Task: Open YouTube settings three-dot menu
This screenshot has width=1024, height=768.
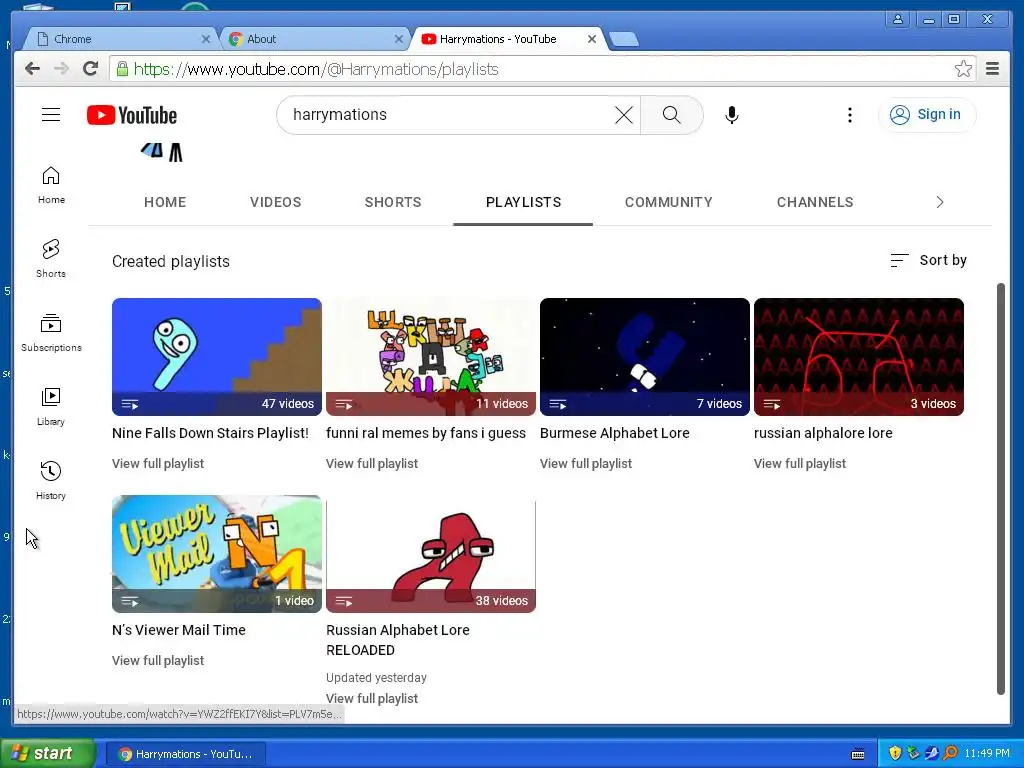Action: [850, 115]
